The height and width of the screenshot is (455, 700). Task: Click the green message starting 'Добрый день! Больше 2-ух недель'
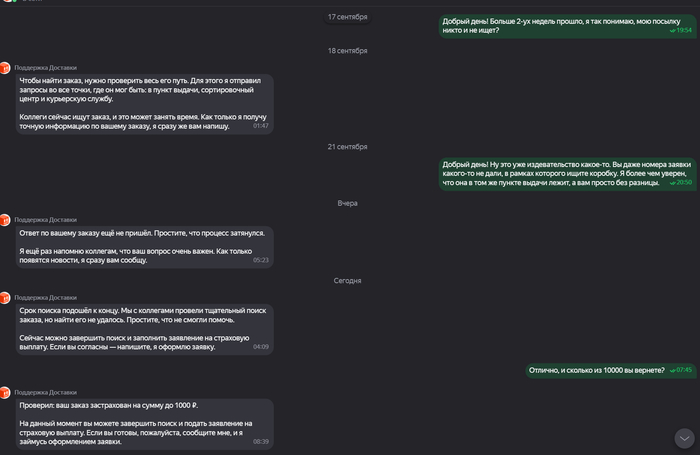(567, 26)
